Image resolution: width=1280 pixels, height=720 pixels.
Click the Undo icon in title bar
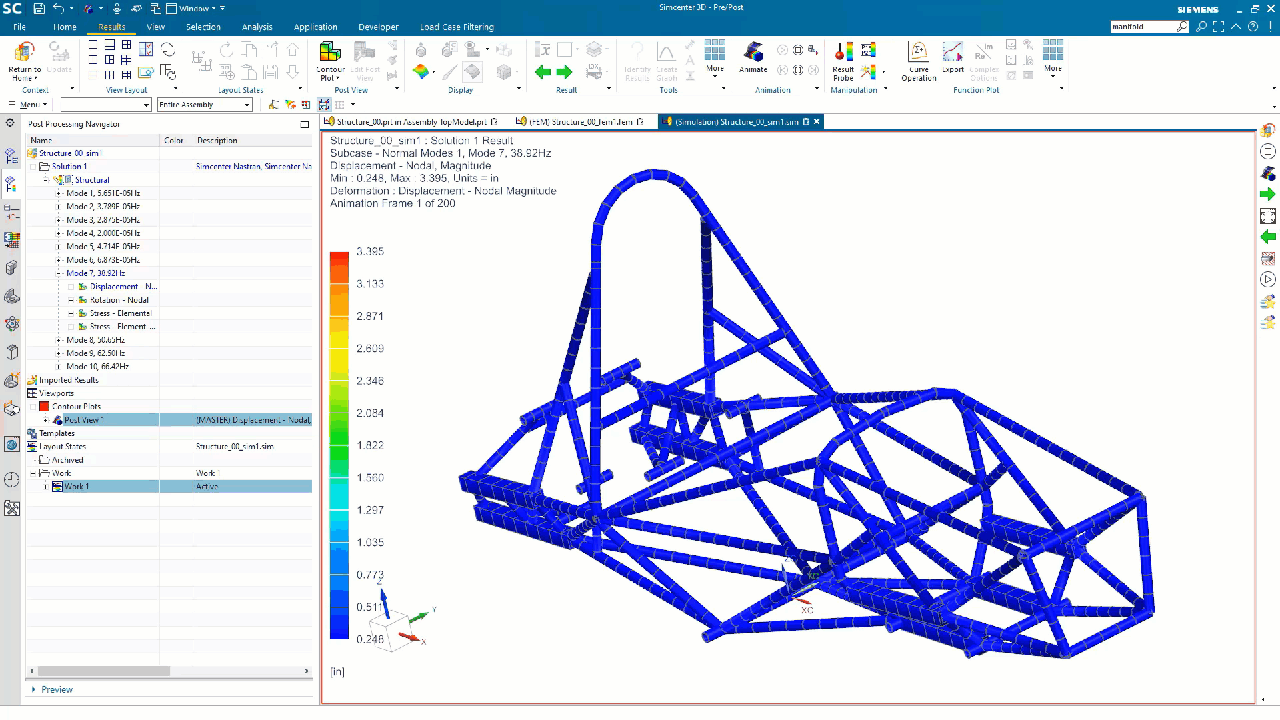(58, 8)
